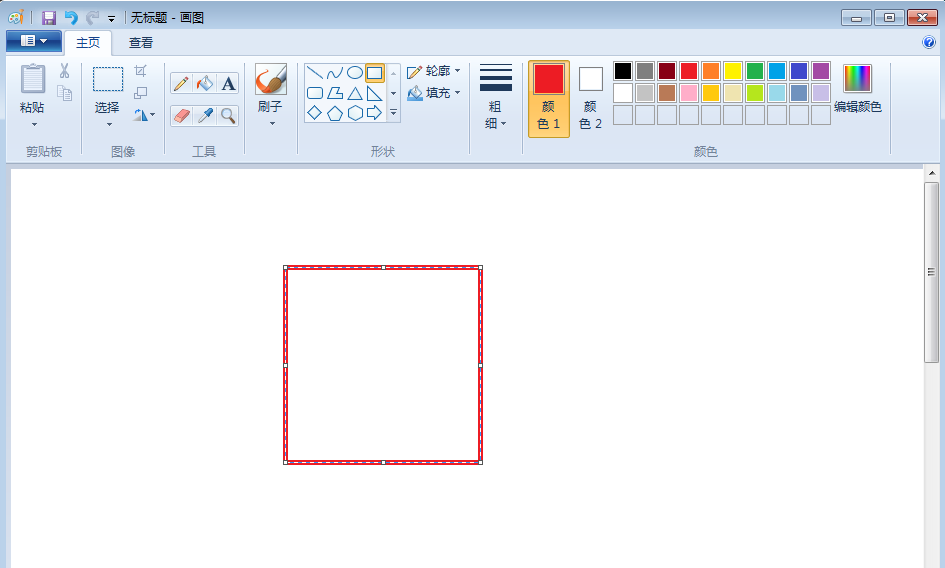This screenshot has width=945, height=568.
Task: Open the 填充 fill dropdown
Action: click(x=434, y=93)
